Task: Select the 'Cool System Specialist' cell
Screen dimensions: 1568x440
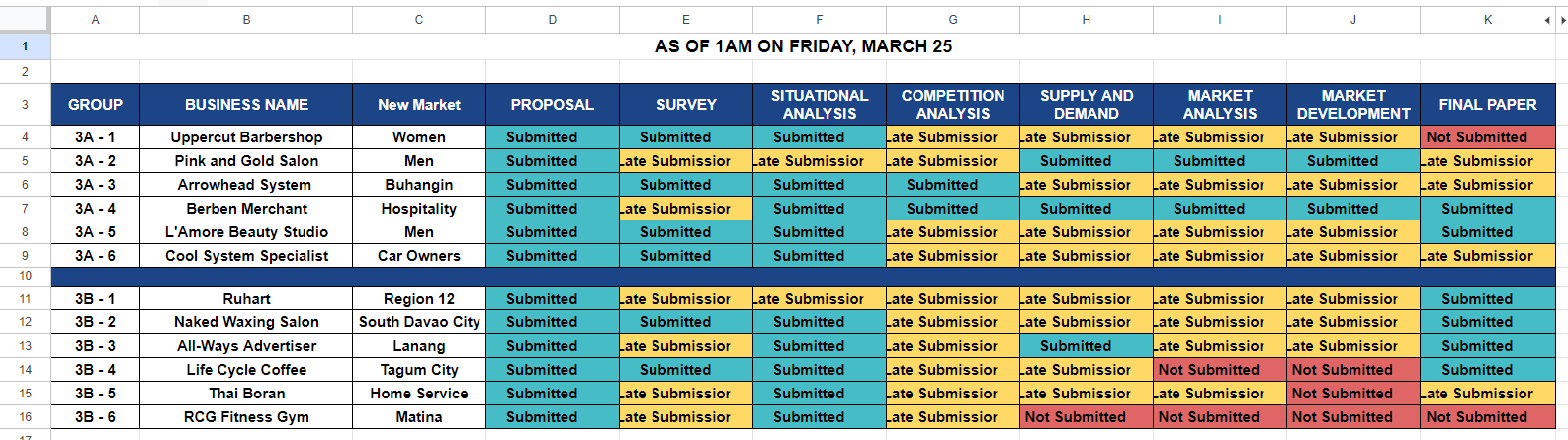Action: (x=246, y=256)
